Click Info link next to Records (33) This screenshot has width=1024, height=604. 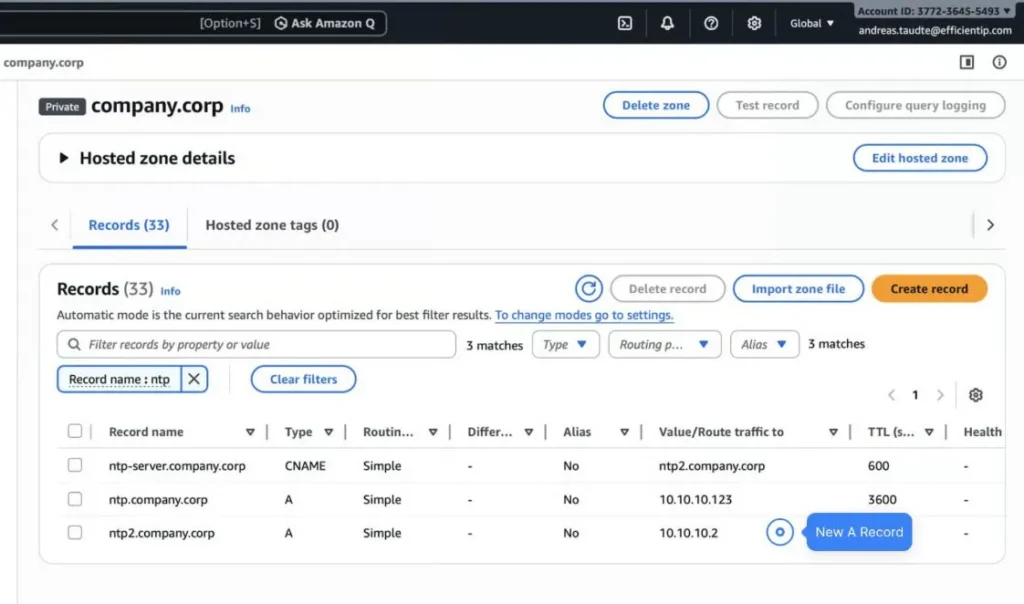[170, 291]
